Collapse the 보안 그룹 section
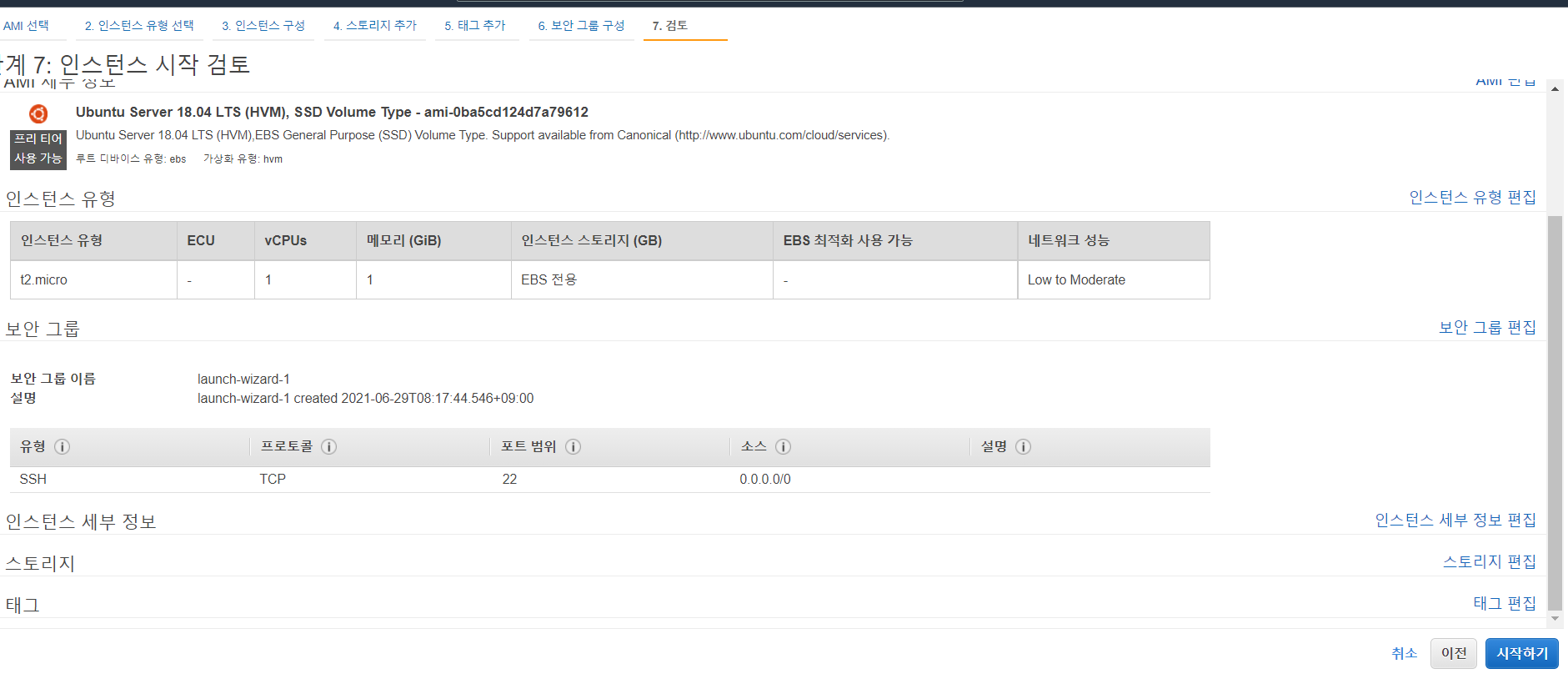 [x=43, y=329]
